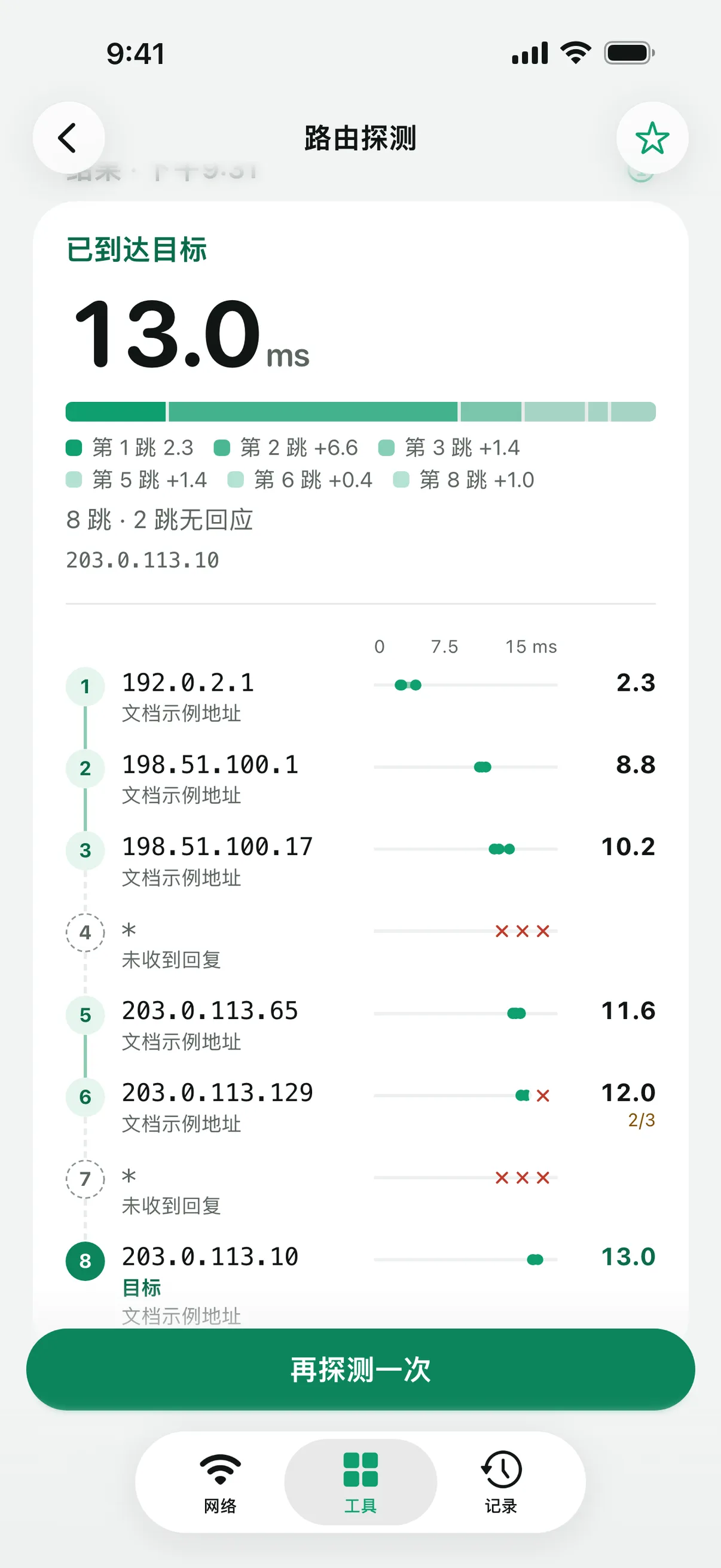Tap the star favorite icon
Image resolution: width=721 pixels, height=1568 pixels.
tap(652, 138)
